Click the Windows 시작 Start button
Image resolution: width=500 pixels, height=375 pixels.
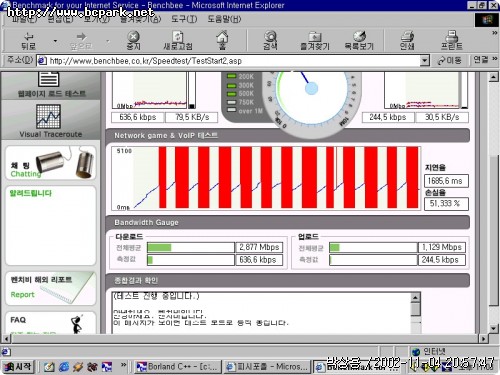click(18, 367)
